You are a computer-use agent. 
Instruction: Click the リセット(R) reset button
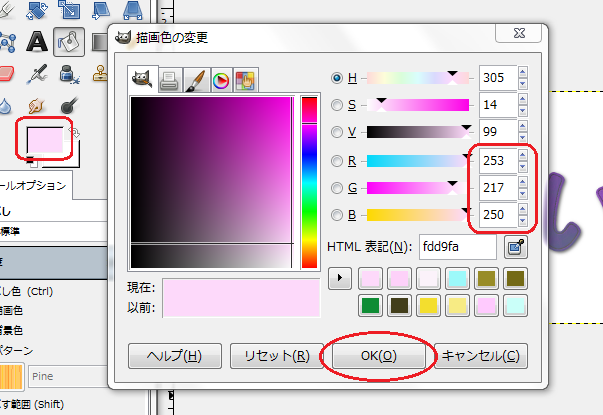click(277, 356)
